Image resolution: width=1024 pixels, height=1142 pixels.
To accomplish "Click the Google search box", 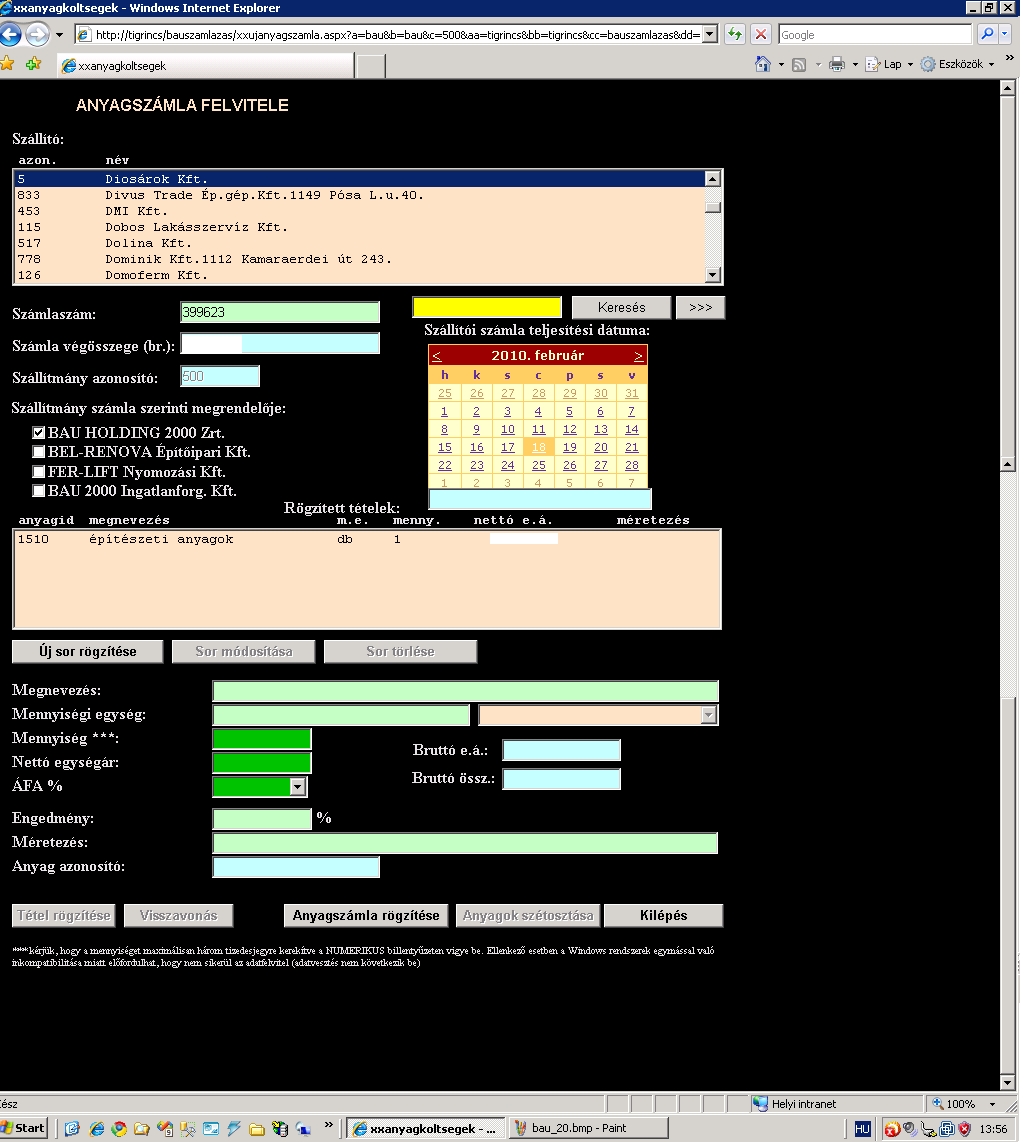I will 875,34.
